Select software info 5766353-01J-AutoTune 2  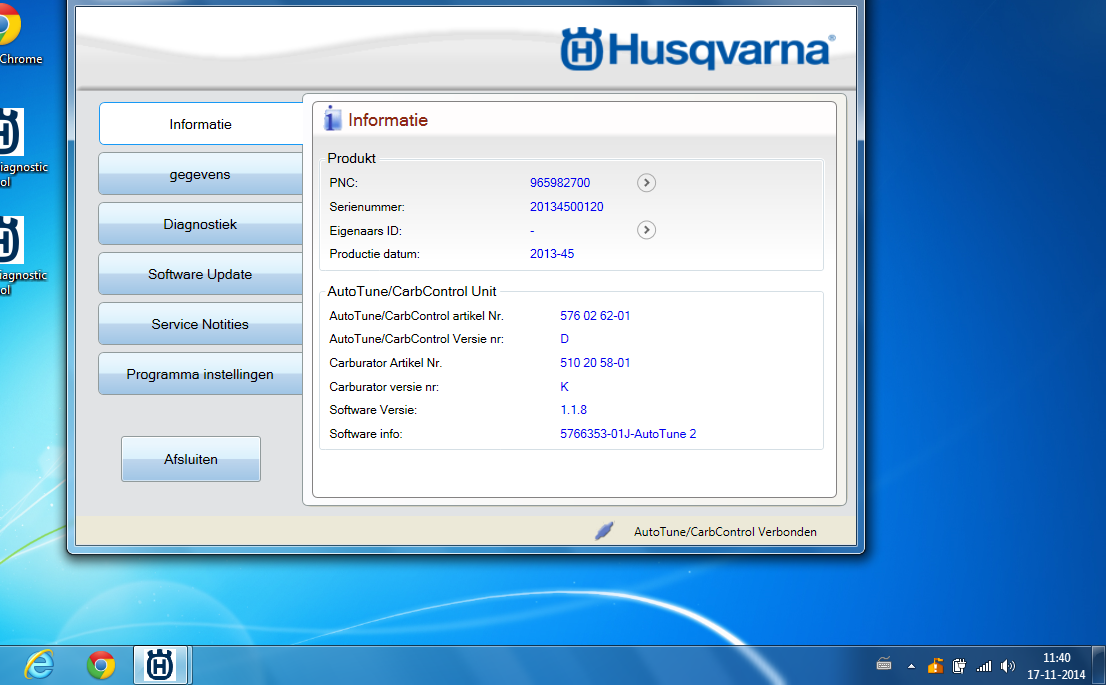click(x=628, y=434)
